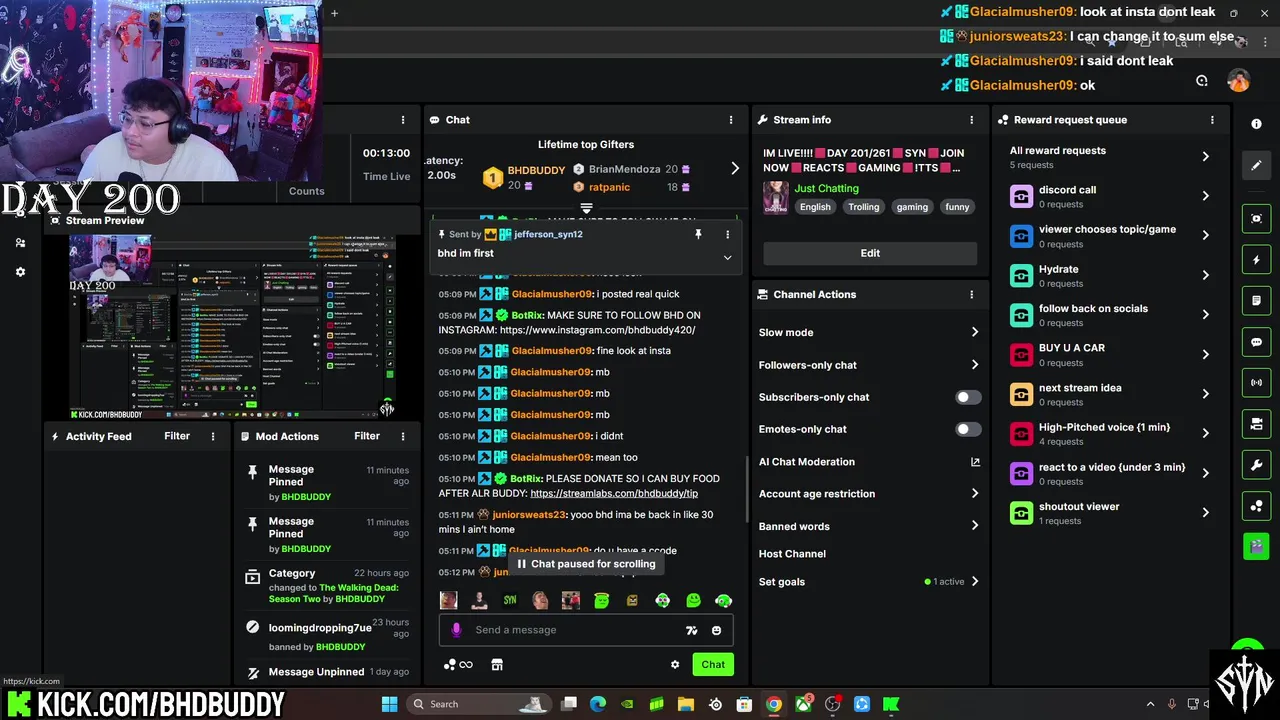Viewport: 1280px width, 720px height.
Task: Click the green clapperboard clips icon
Action: [x=1256, y=546]
